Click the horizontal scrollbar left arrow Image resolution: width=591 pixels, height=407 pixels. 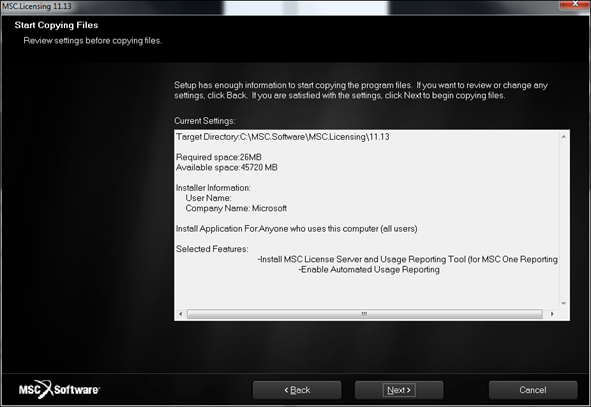point(181,314)
